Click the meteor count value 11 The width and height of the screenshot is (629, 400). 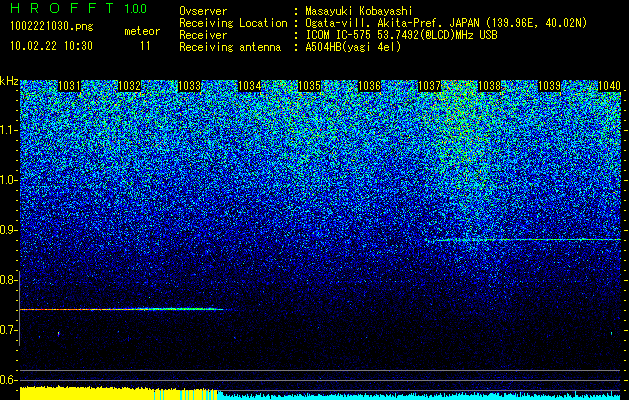click(145, 46)
